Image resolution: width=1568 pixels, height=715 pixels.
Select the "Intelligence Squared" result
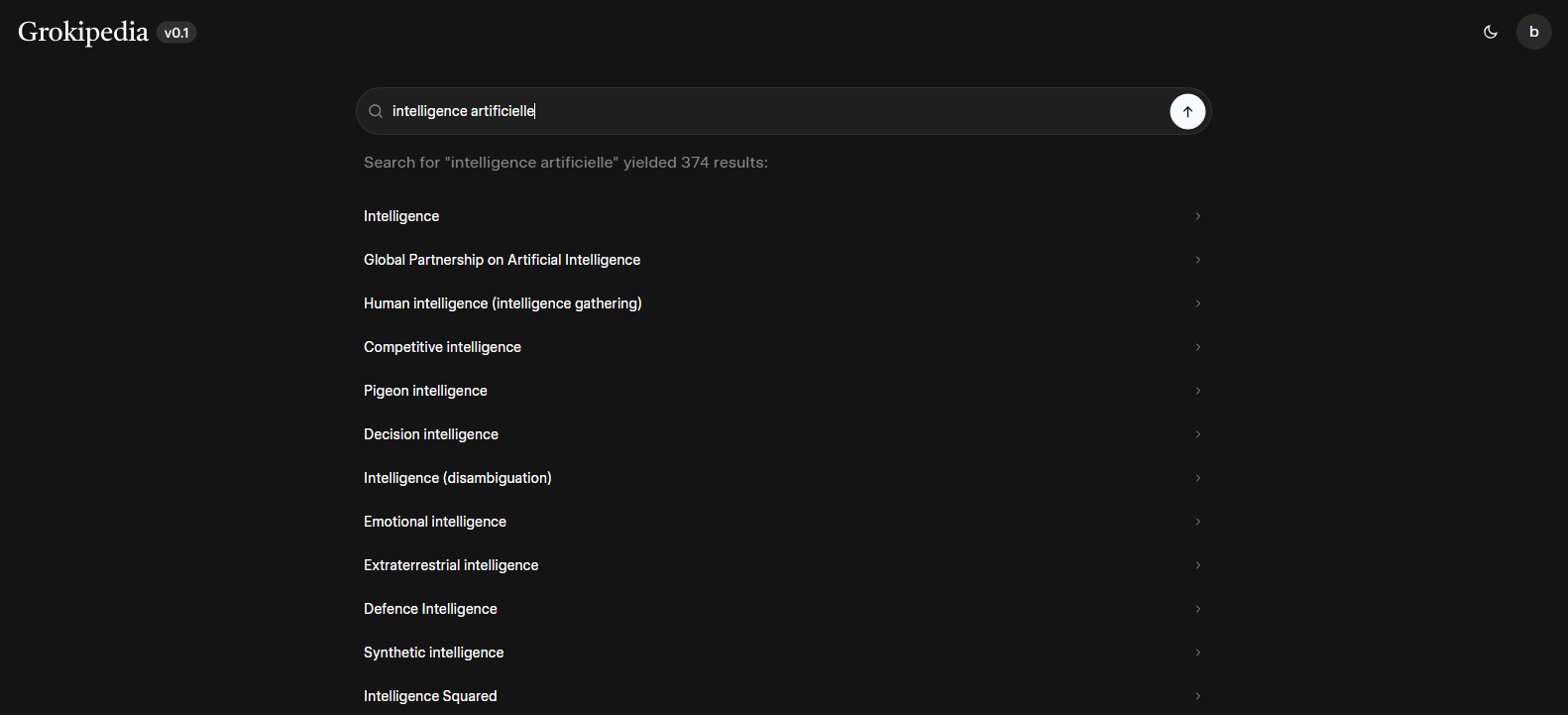[x=430, y=696]
